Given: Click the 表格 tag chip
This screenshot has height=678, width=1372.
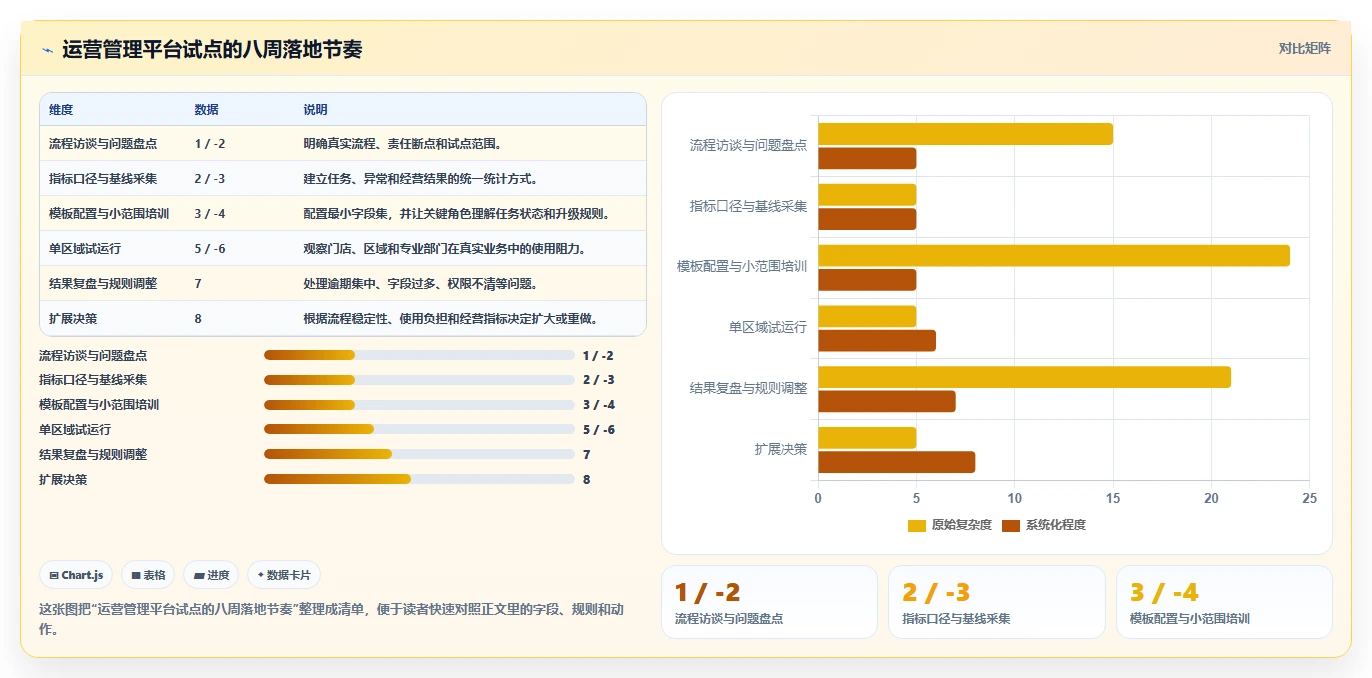Looking at the screenshot, I should (x=148, y=575).
